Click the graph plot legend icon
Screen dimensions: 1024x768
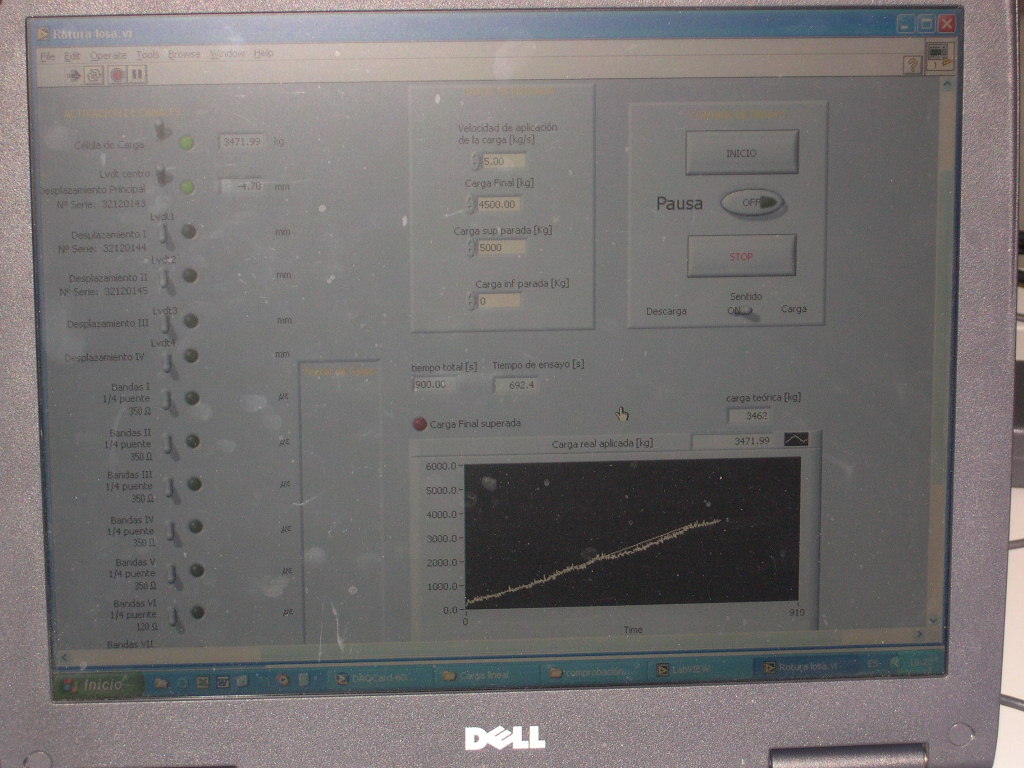796,440
